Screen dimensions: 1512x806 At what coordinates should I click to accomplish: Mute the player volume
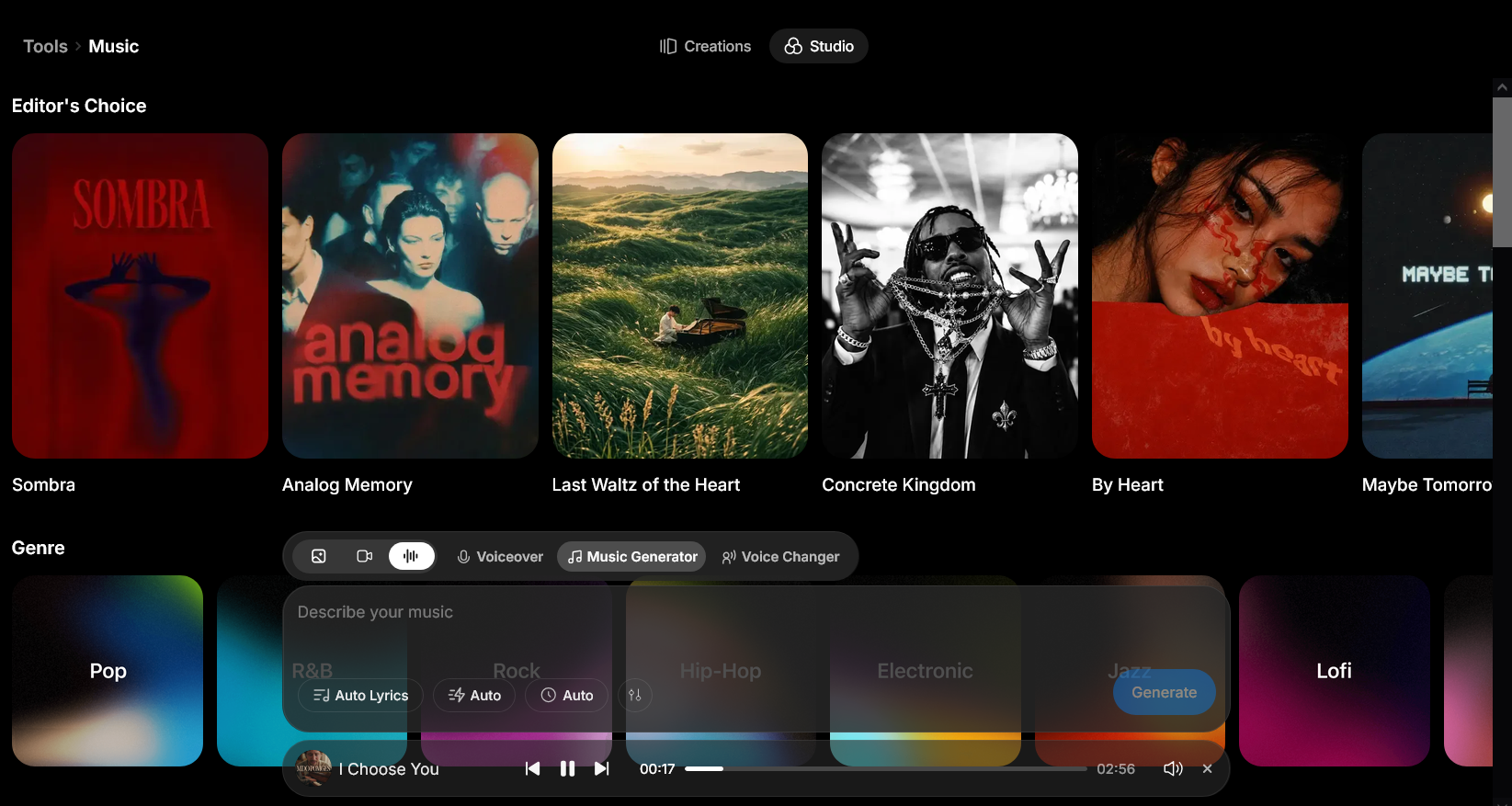click(1173, 768)
